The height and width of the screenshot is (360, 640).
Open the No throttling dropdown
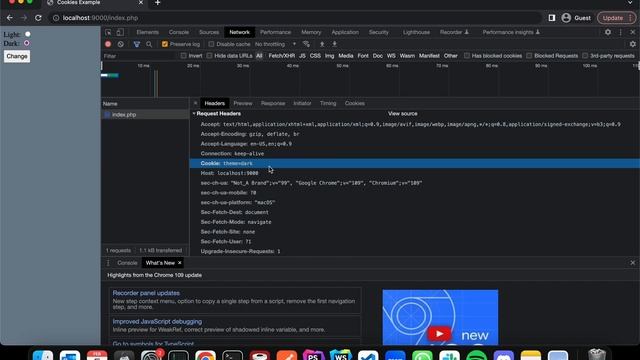pos(276,44)
